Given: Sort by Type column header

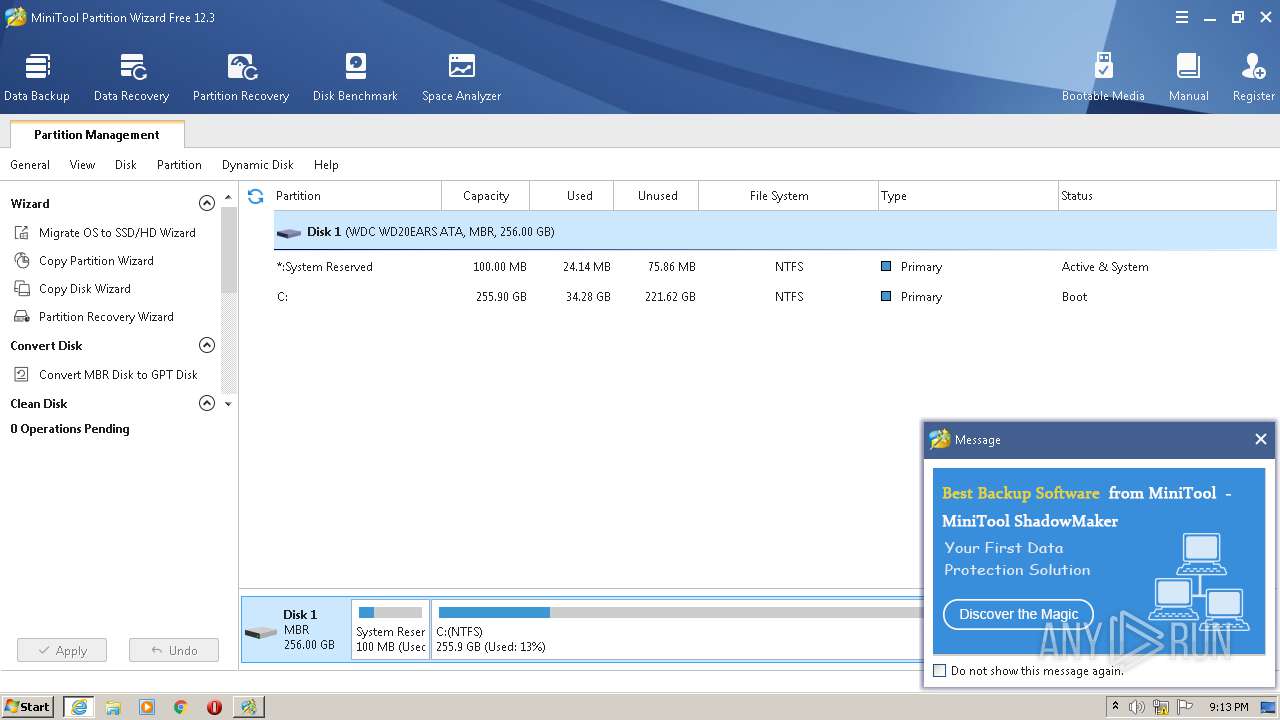Looking at the screenshot, I should pos(968,196).
